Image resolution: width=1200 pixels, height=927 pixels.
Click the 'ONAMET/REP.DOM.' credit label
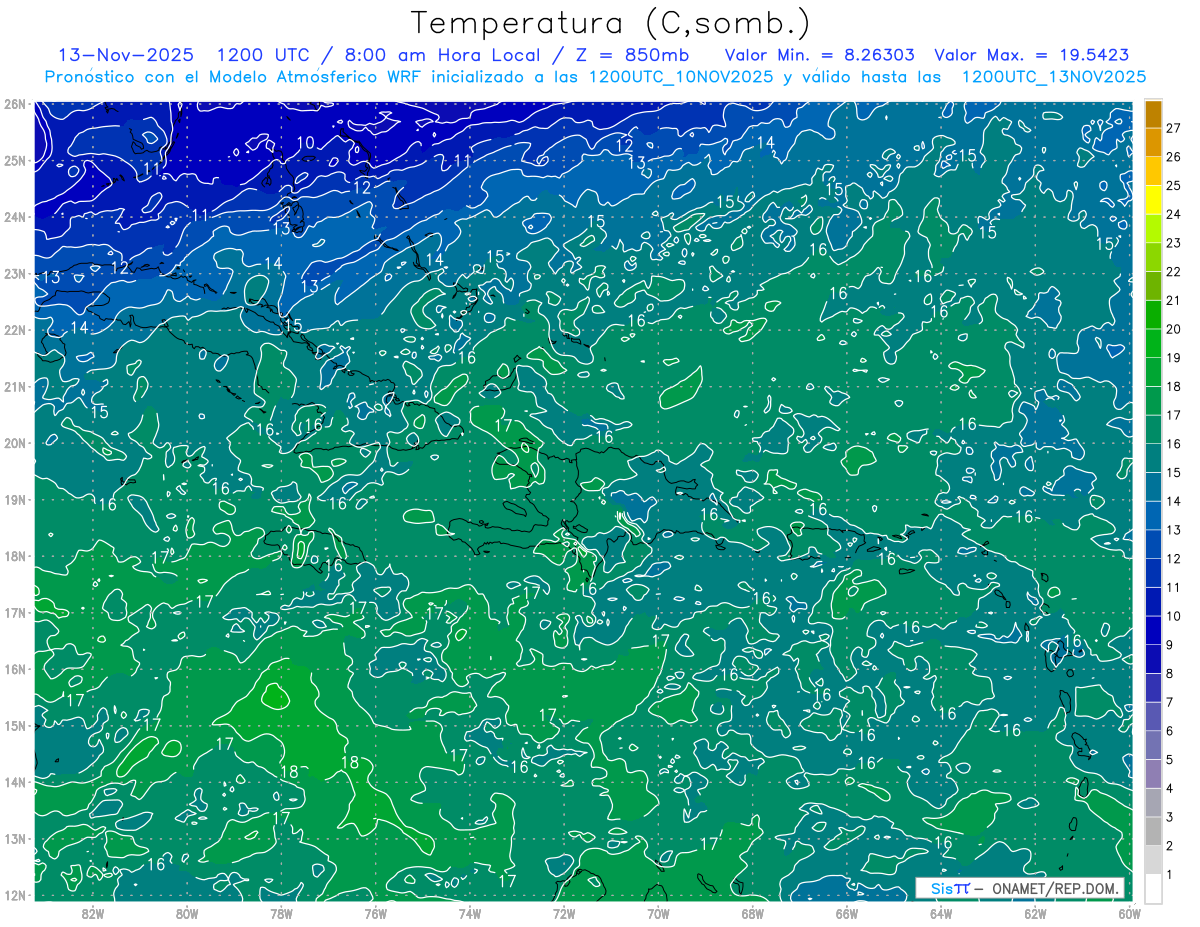click(1056, 888)
